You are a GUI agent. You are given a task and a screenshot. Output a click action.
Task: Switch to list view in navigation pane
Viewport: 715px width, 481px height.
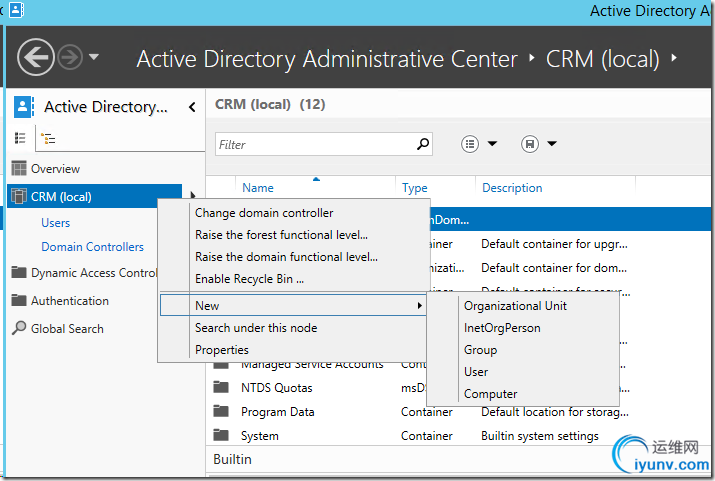pos(19,138)
